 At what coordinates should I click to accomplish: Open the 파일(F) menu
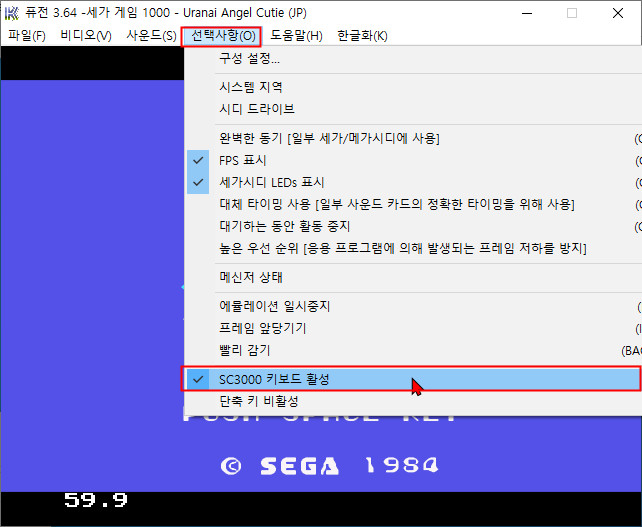pyautogui.click(x=27, y=36)
